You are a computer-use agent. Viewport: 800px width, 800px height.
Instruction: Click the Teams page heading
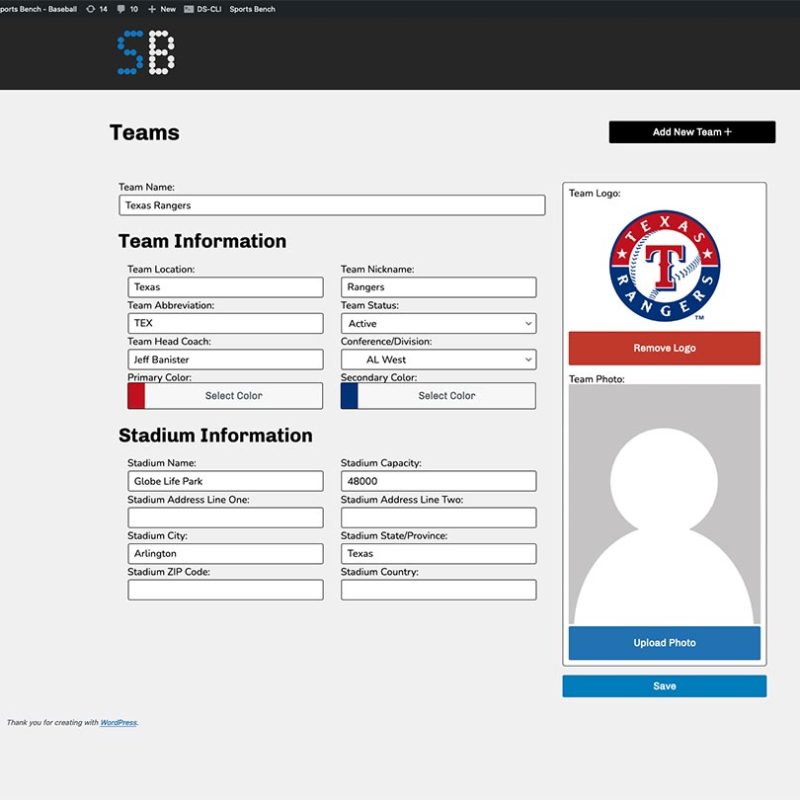144,133
